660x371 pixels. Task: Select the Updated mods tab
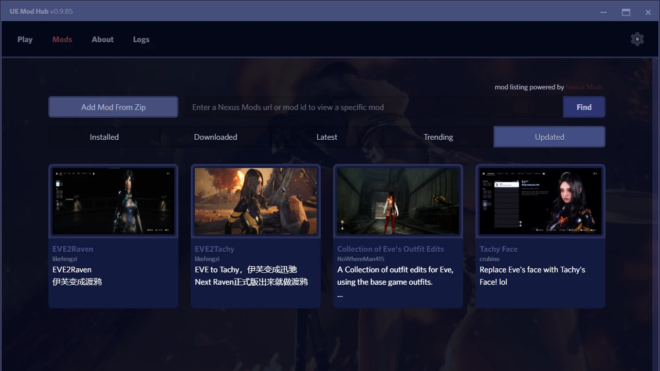tap(549, 137)
